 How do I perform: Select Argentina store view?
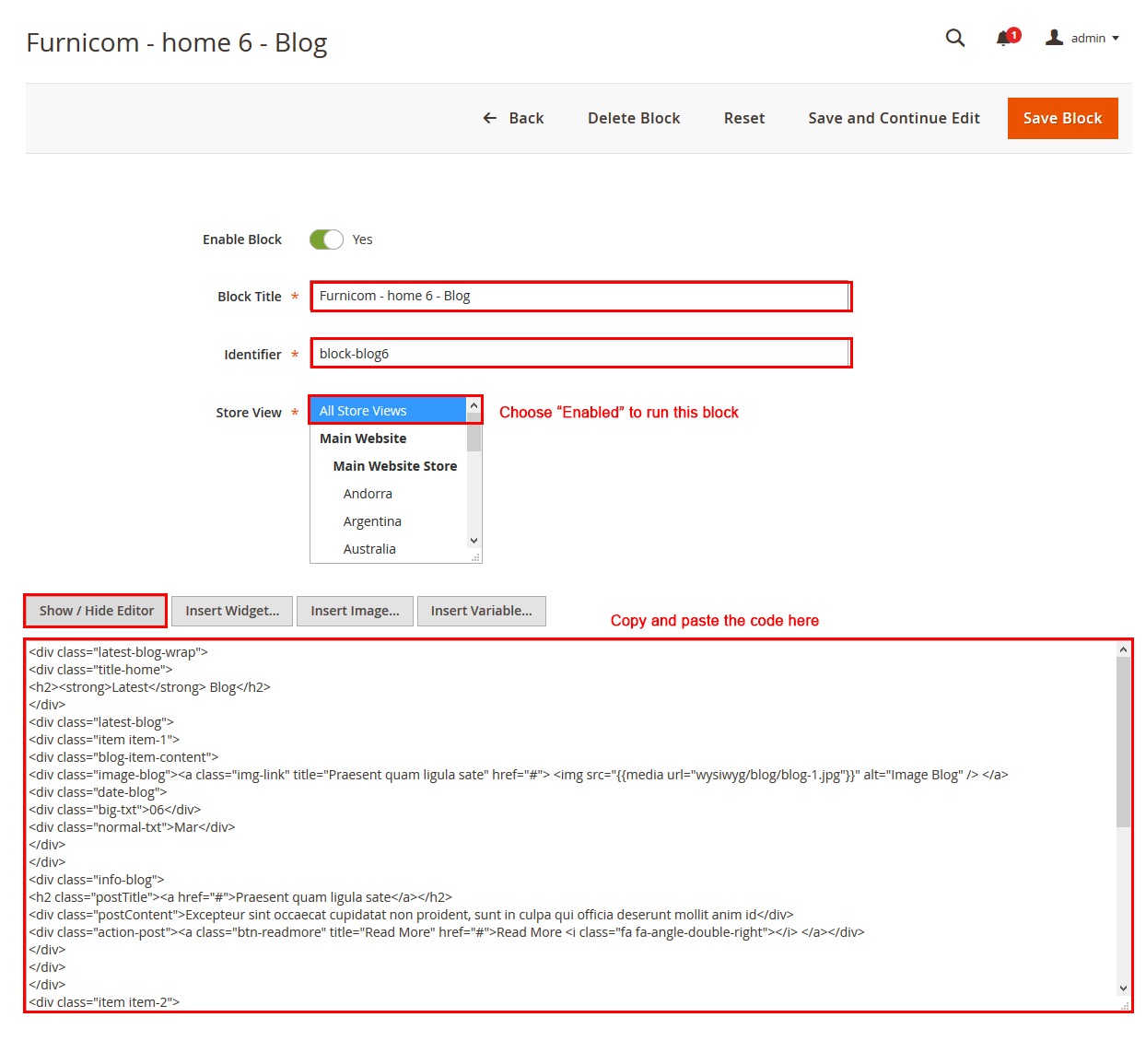(388, 521)
